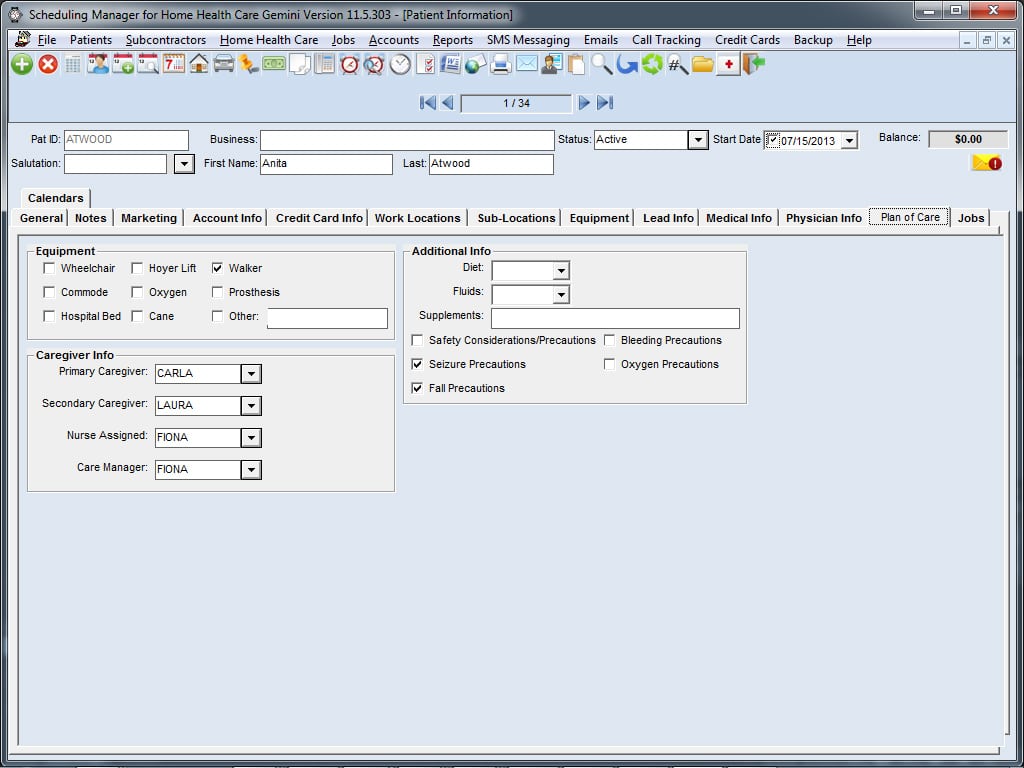
Task: Click the green money bill icon
Action: point(274,64)
